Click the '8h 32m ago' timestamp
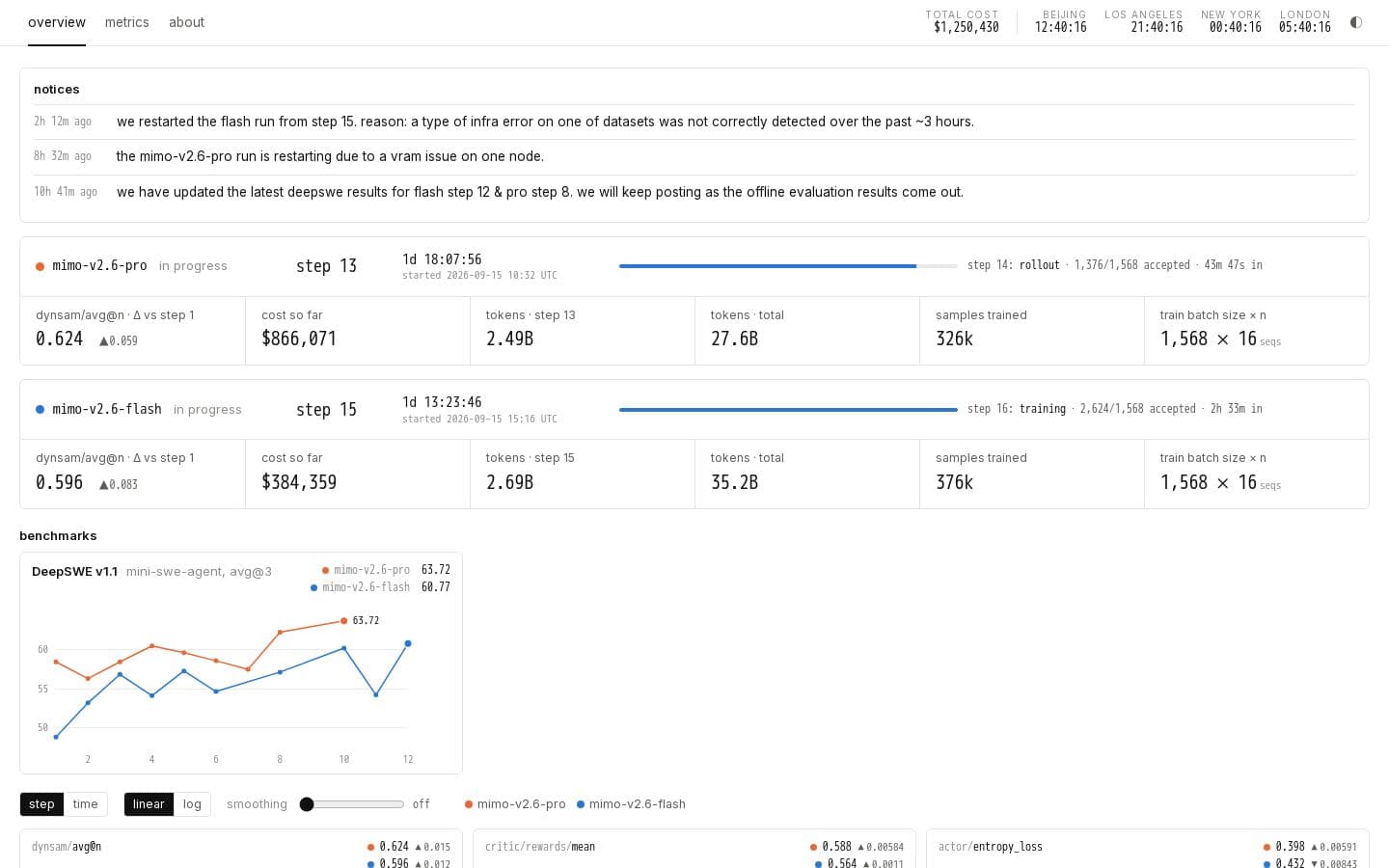Viewport: 1389px width, 868px height. coord(63,156)
